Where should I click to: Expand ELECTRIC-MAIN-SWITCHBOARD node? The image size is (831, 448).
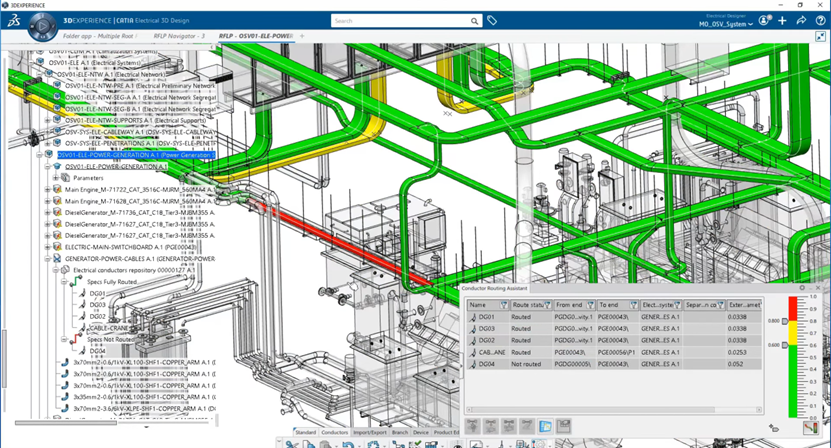[48, 247]
